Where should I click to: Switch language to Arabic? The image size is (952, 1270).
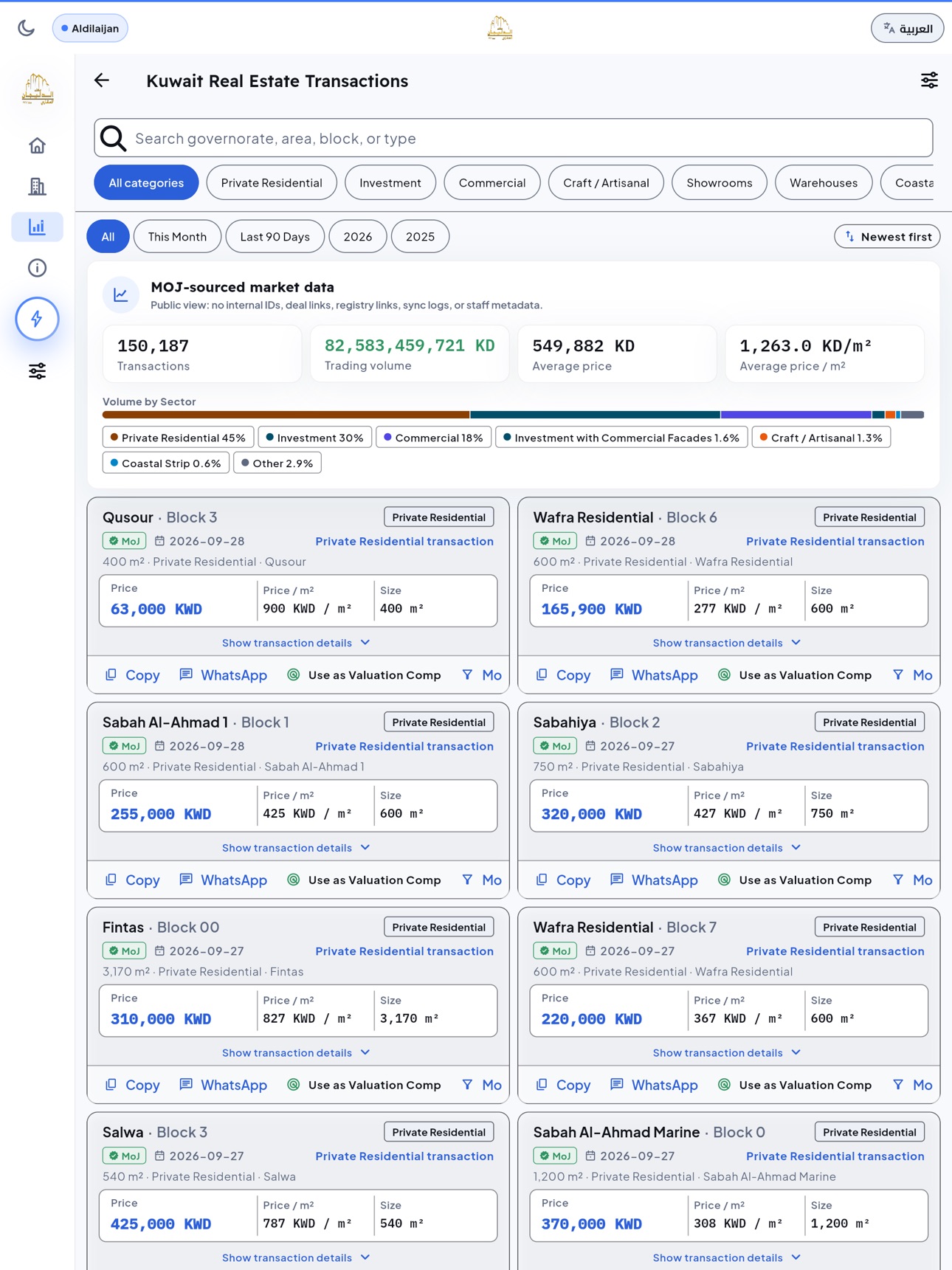(907, 28)
